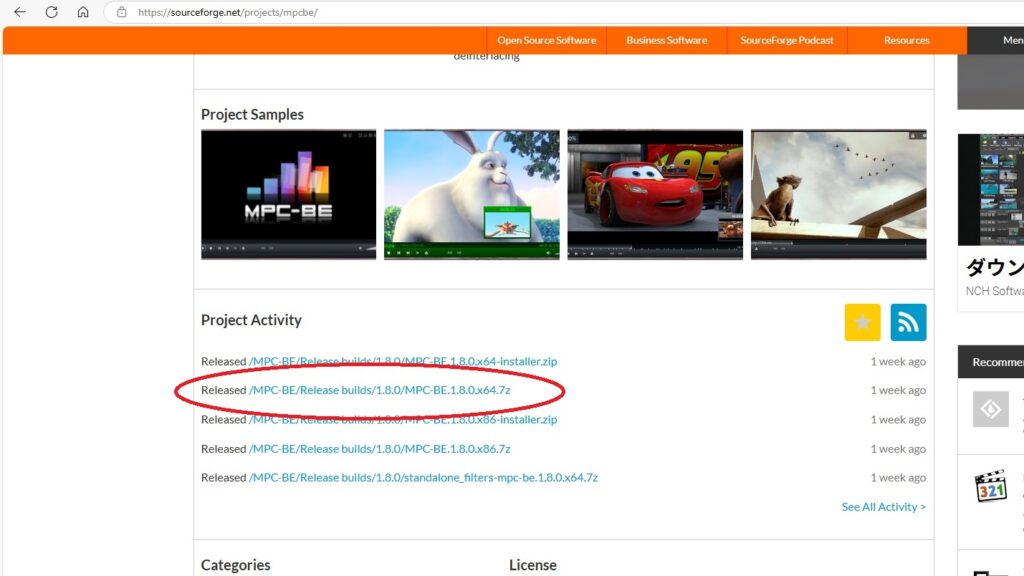Open the white rabbit sample thumbnail
Image resolution: width=1024 pixels, height=576 pixels.
472,195
